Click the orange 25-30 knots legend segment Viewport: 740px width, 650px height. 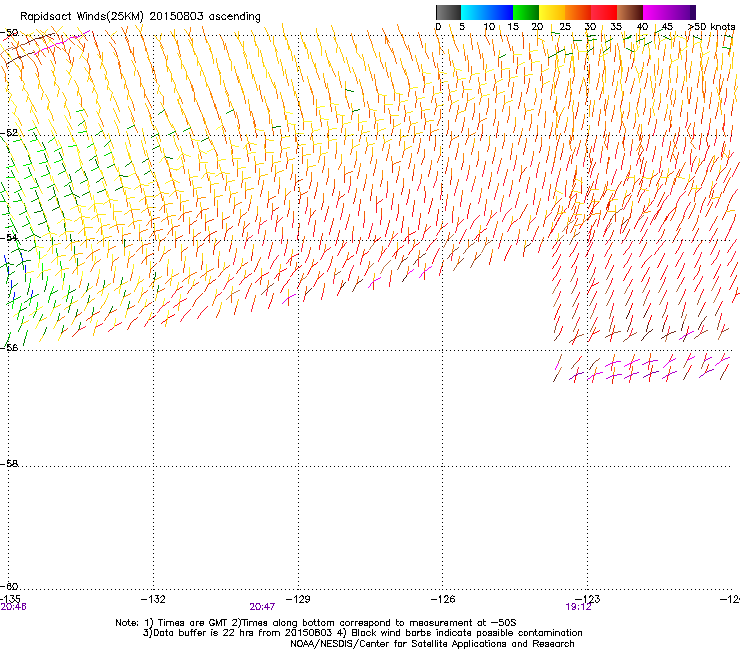tap(578, 12)
